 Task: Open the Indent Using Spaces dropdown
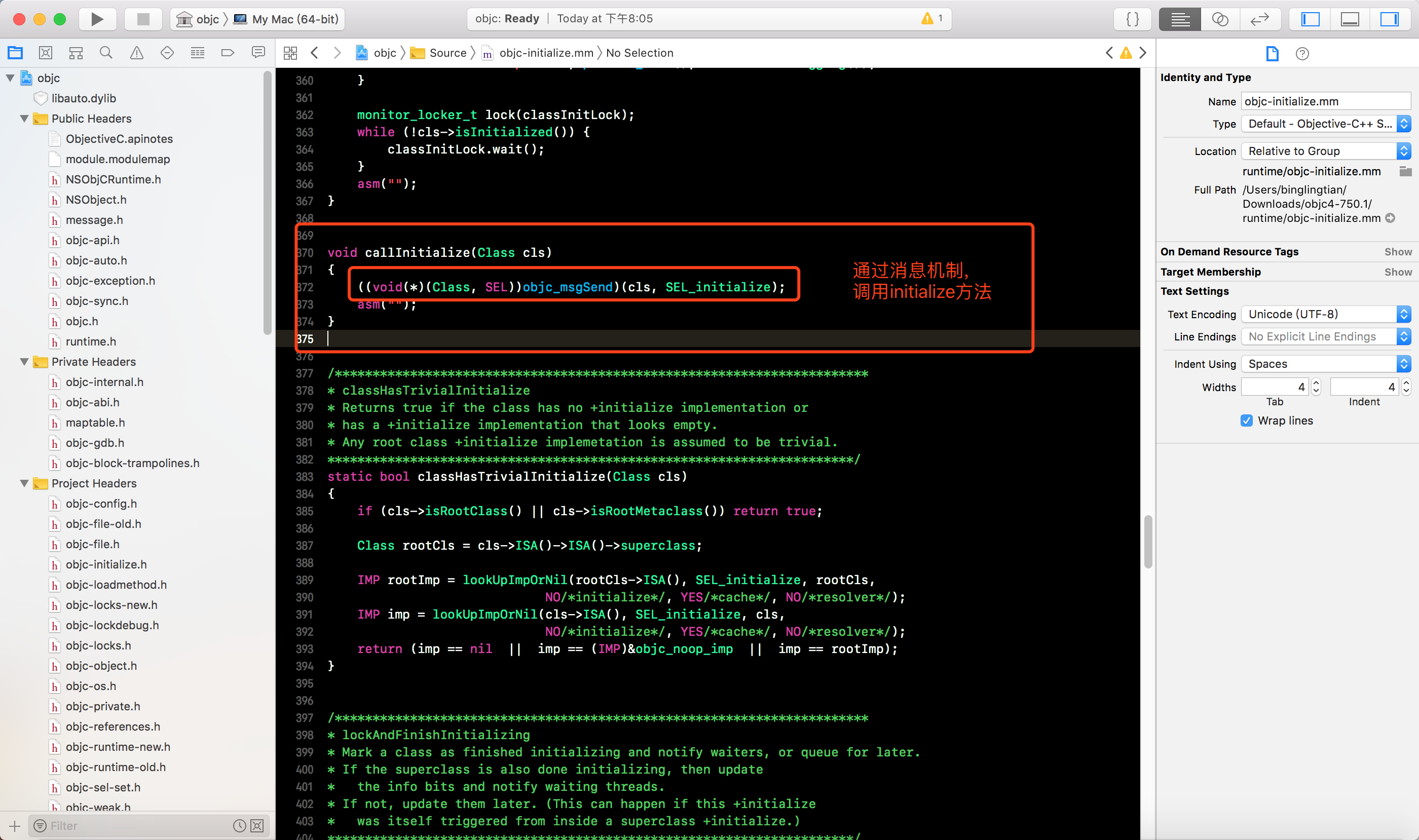[1325, 364]
